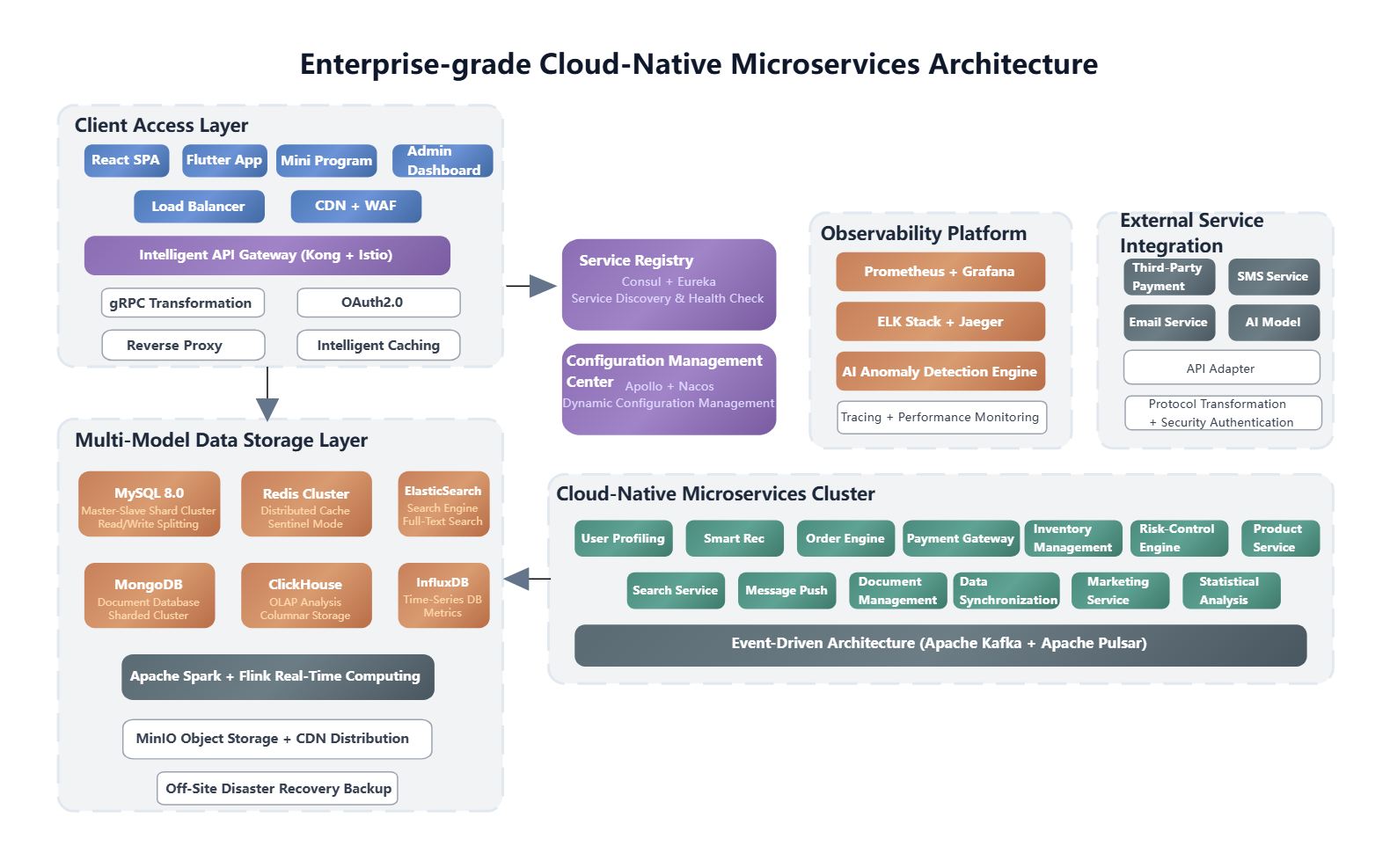
Task: Select the MySQL 8.0 storage block
Action: 149,504
